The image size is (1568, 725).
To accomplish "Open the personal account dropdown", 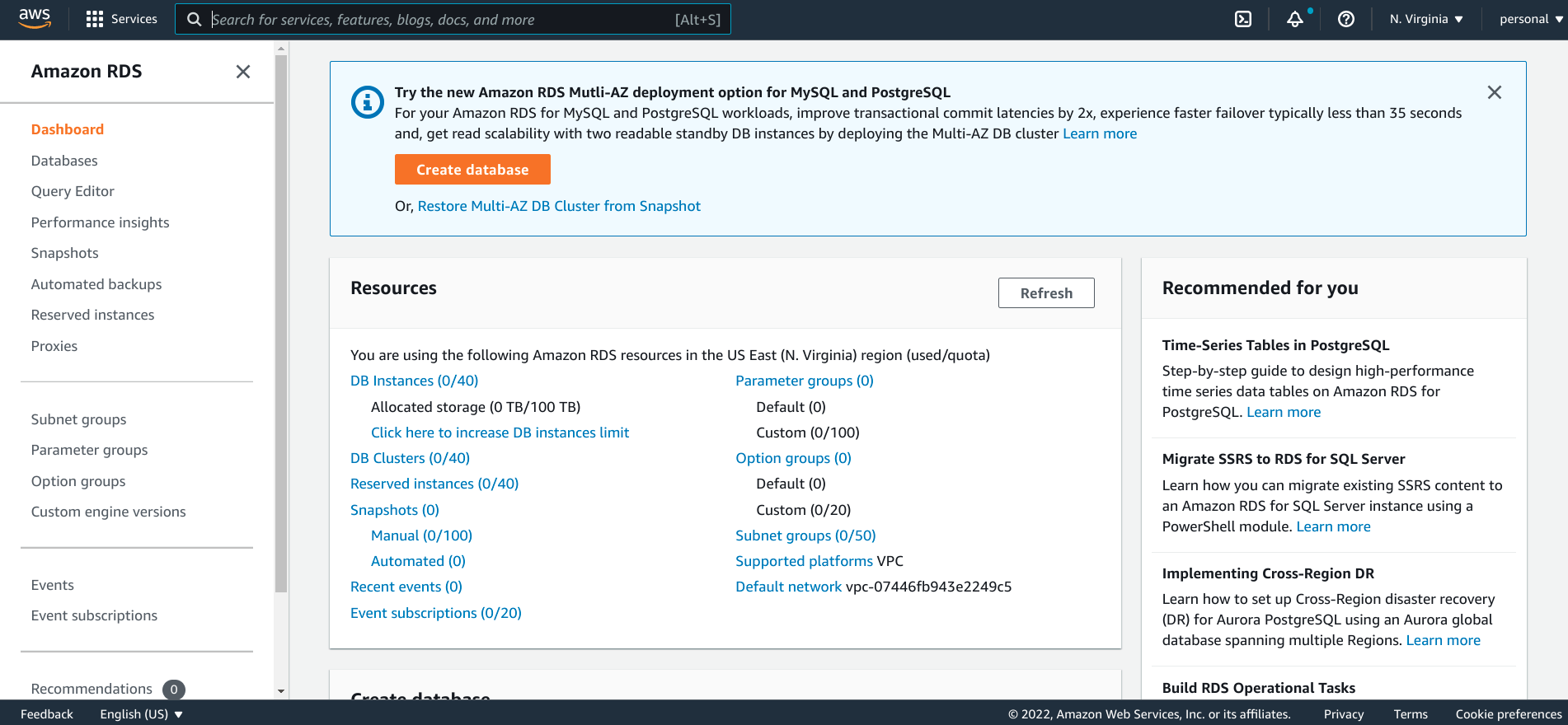I will pos(1530,19).
